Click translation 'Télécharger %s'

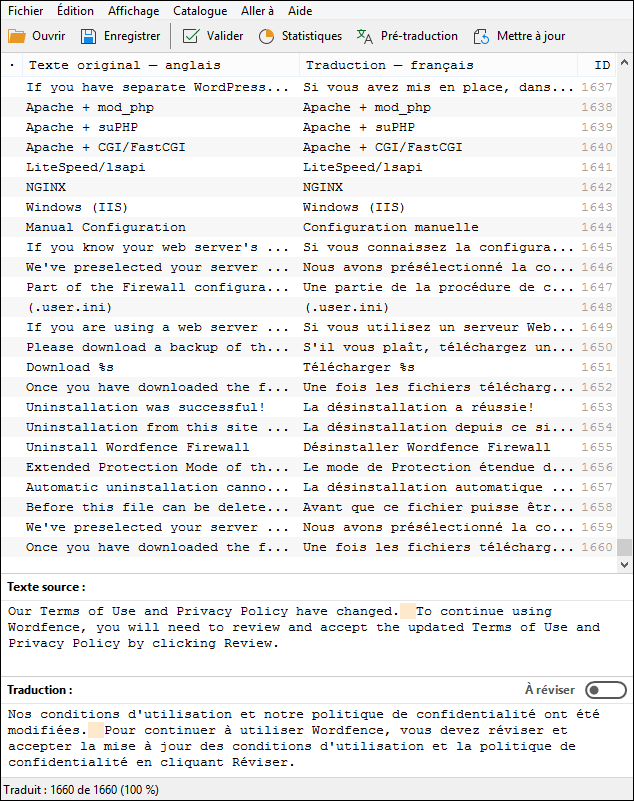[x=359, y=367]
